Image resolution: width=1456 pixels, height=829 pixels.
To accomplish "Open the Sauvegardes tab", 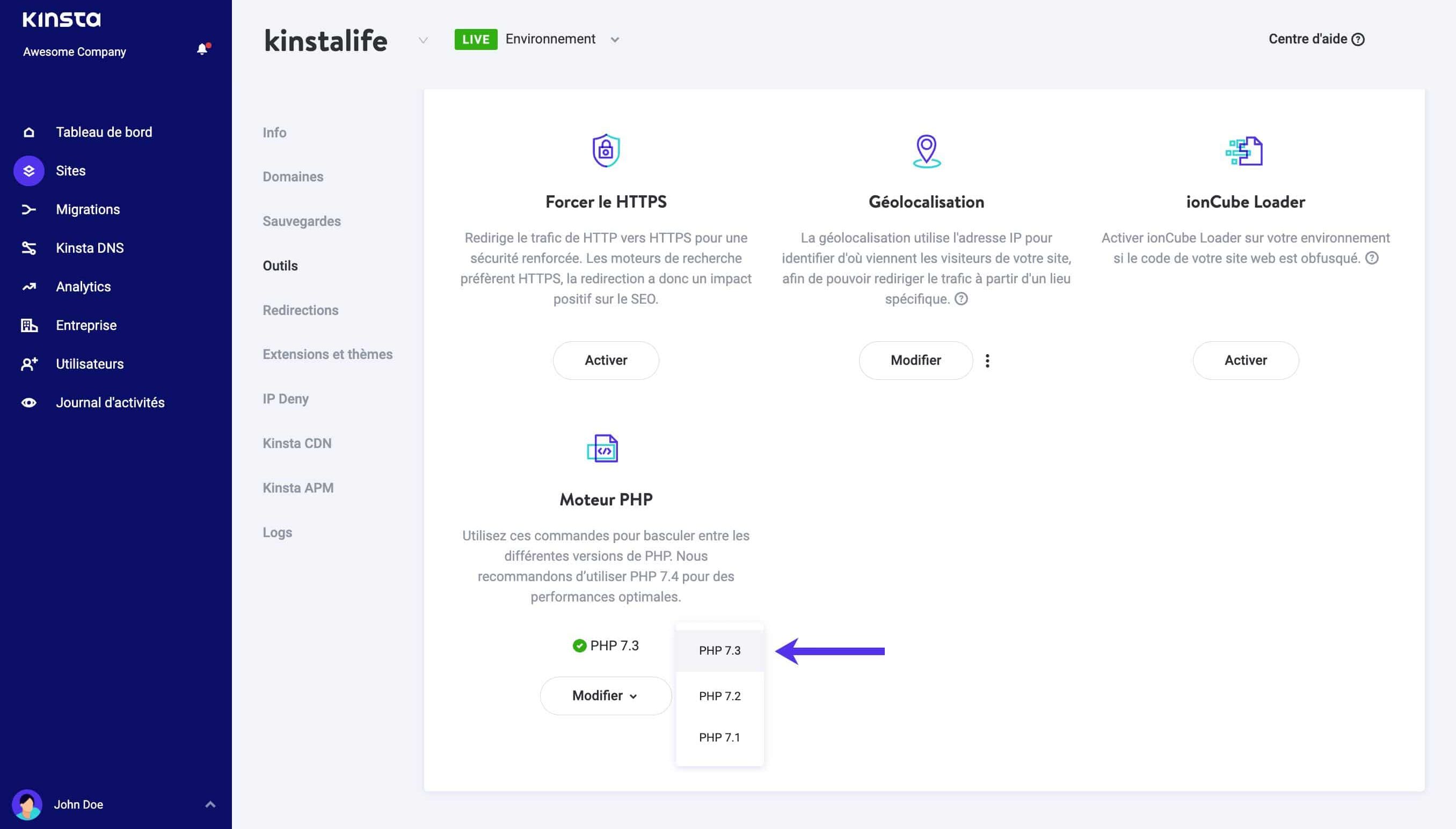I will click(301, 222).
